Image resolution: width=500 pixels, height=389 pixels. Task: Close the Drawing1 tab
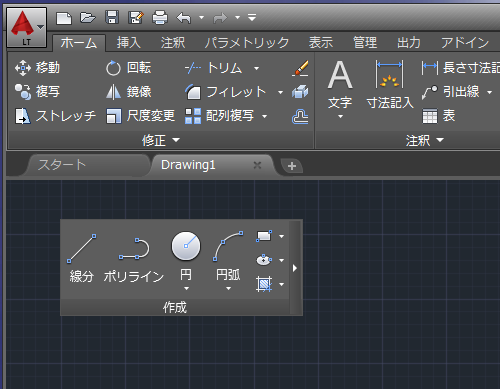[x=257, y=165]
